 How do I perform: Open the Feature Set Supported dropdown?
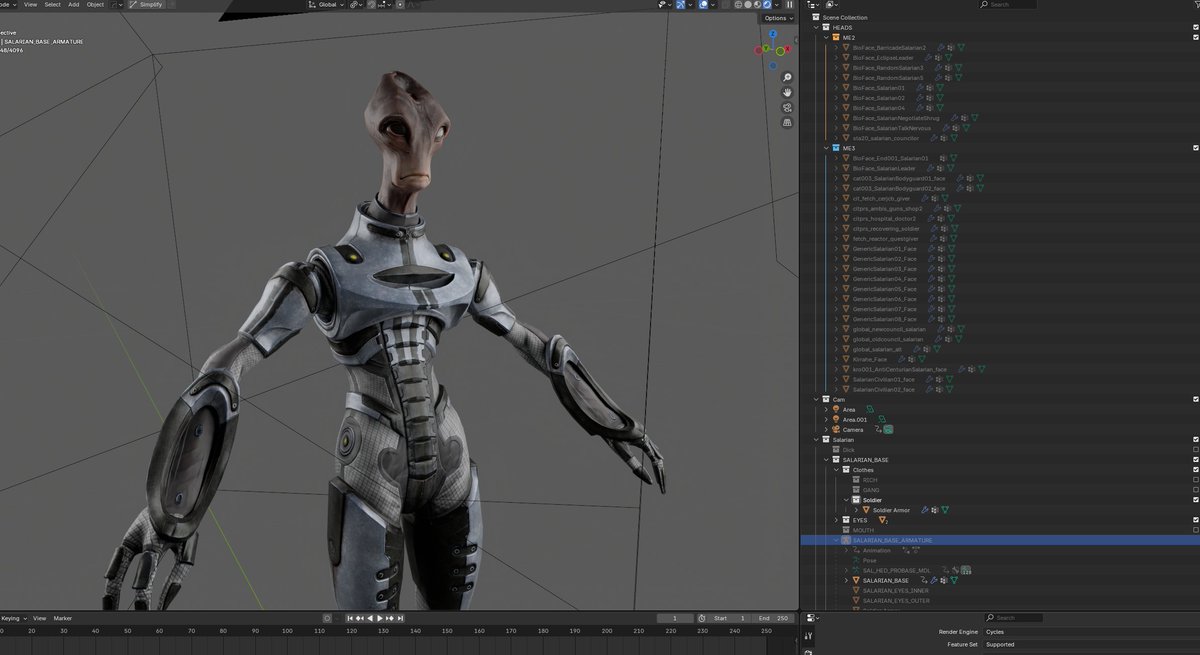tap(1090, 644)
